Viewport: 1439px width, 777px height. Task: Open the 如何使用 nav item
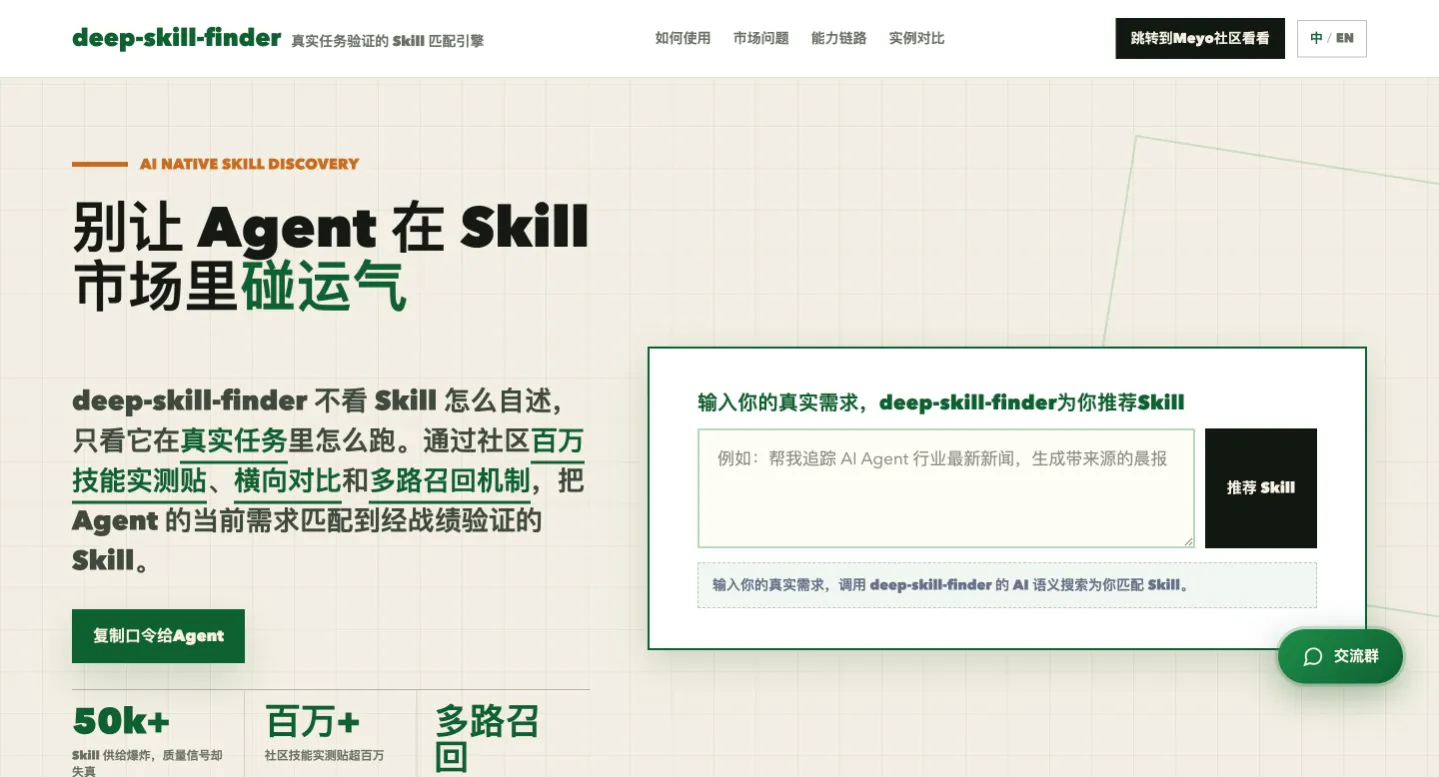(683, 38)
